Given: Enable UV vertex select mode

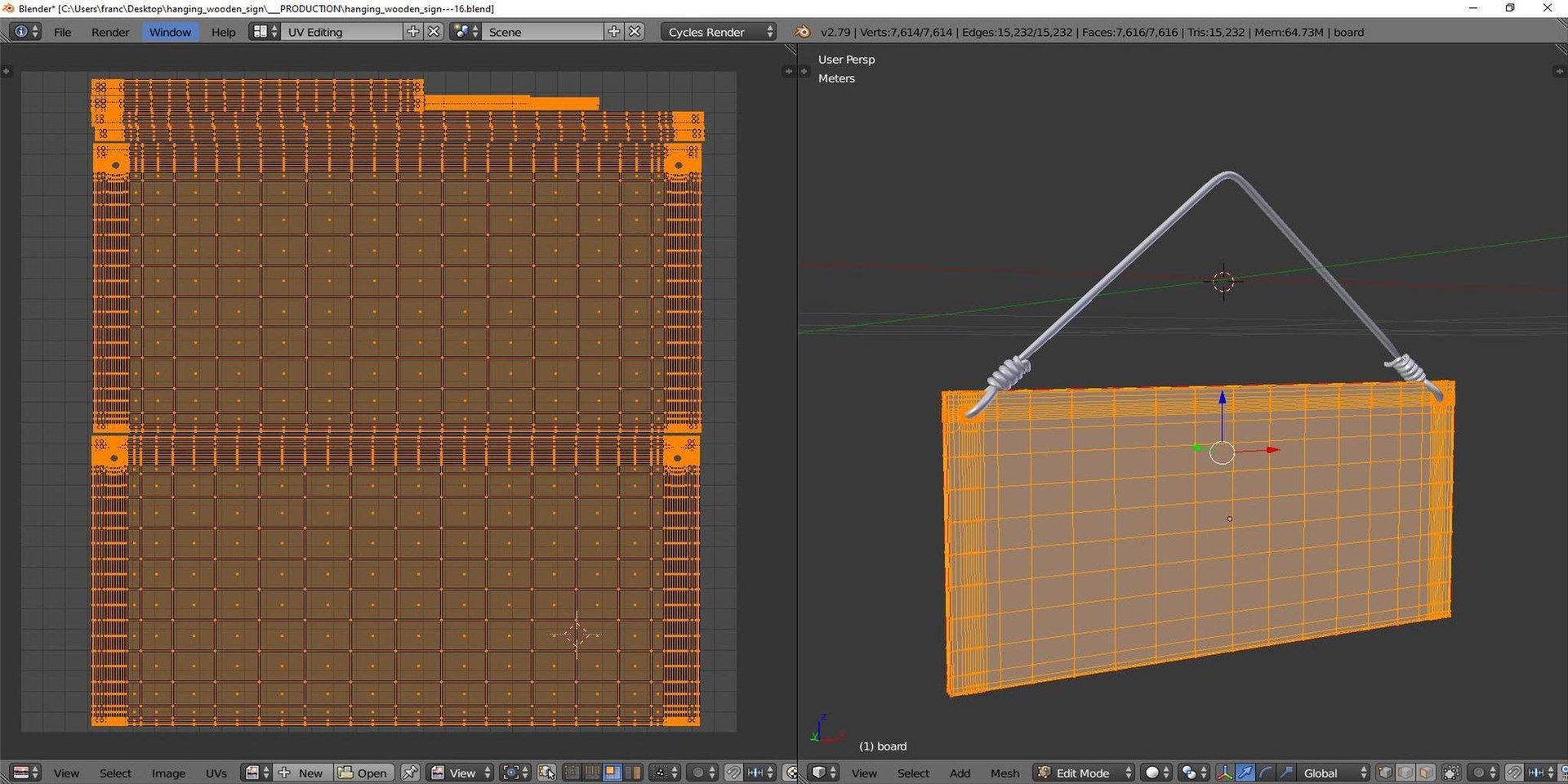Looking at the screenshot, I should coord(572,773).
